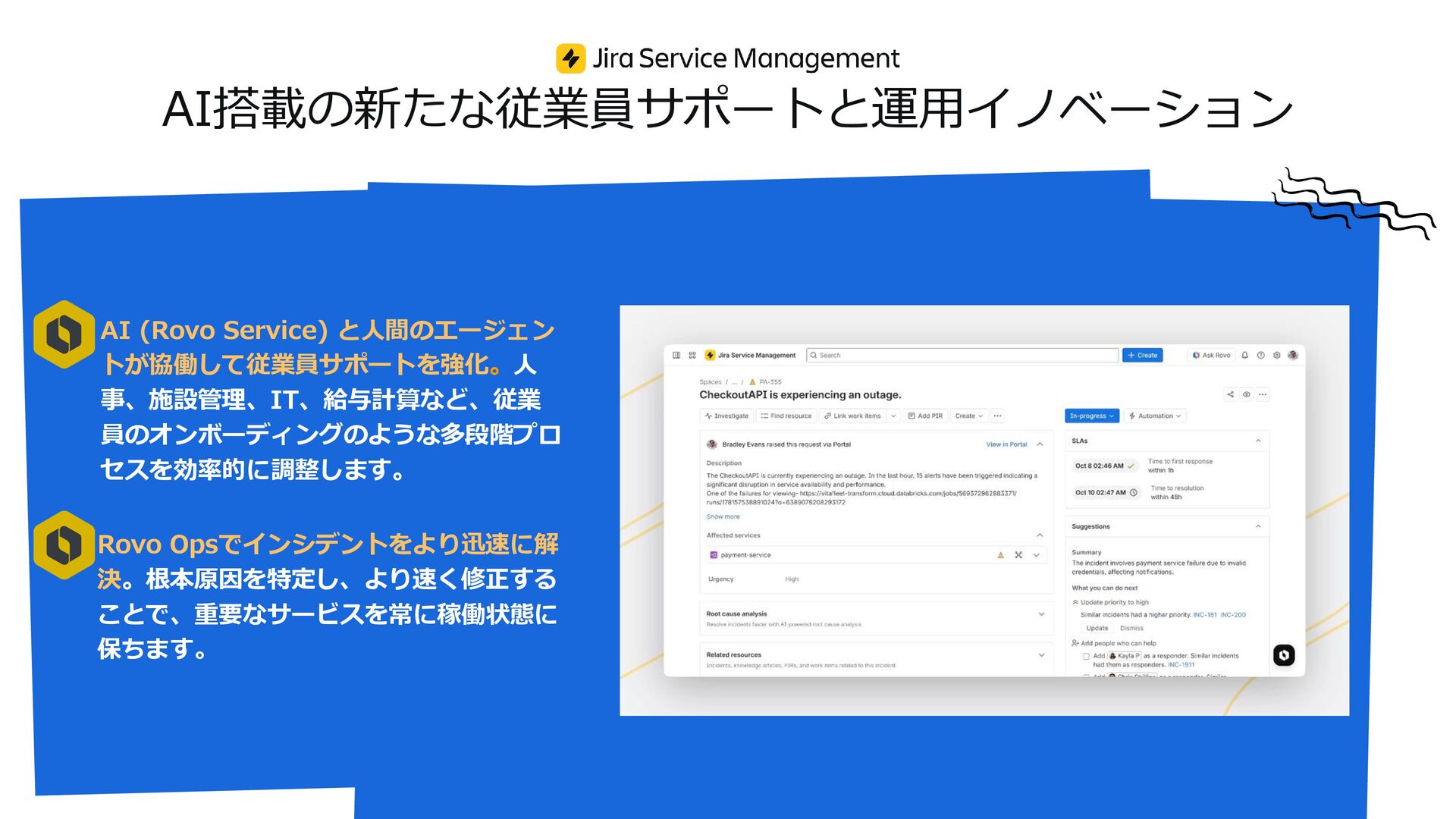Open the help question mark icon

tap(1260, 355)
